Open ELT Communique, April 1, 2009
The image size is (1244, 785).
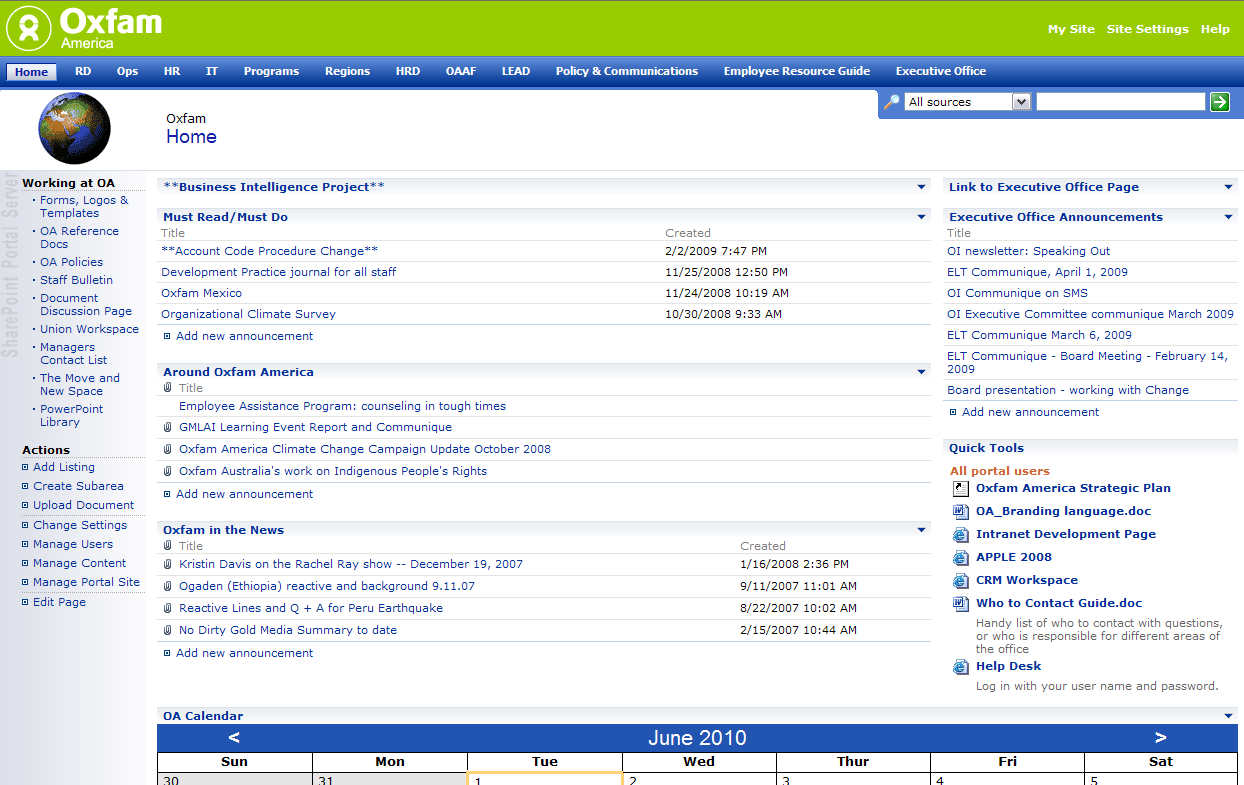[1037, 272]
